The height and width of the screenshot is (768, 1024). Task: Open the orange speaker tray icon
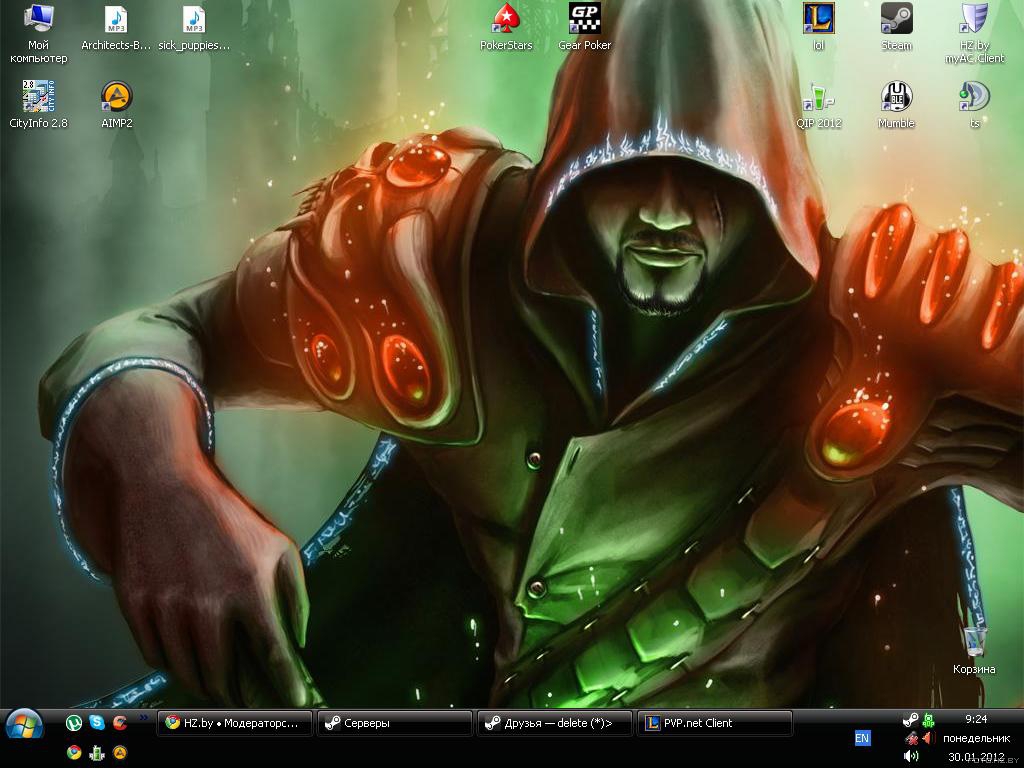coord(928,739)
